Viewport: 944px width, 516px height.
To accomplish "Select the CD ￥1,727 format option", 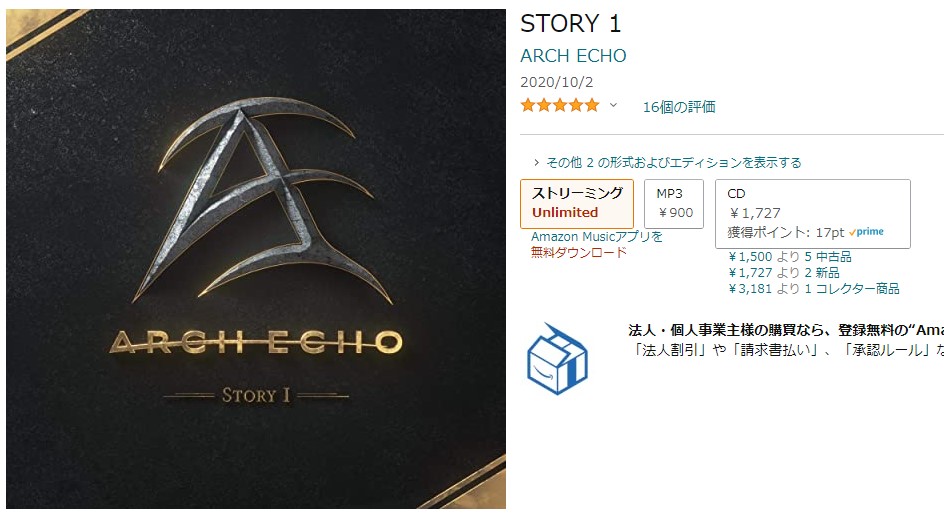I will pos(813,213).
